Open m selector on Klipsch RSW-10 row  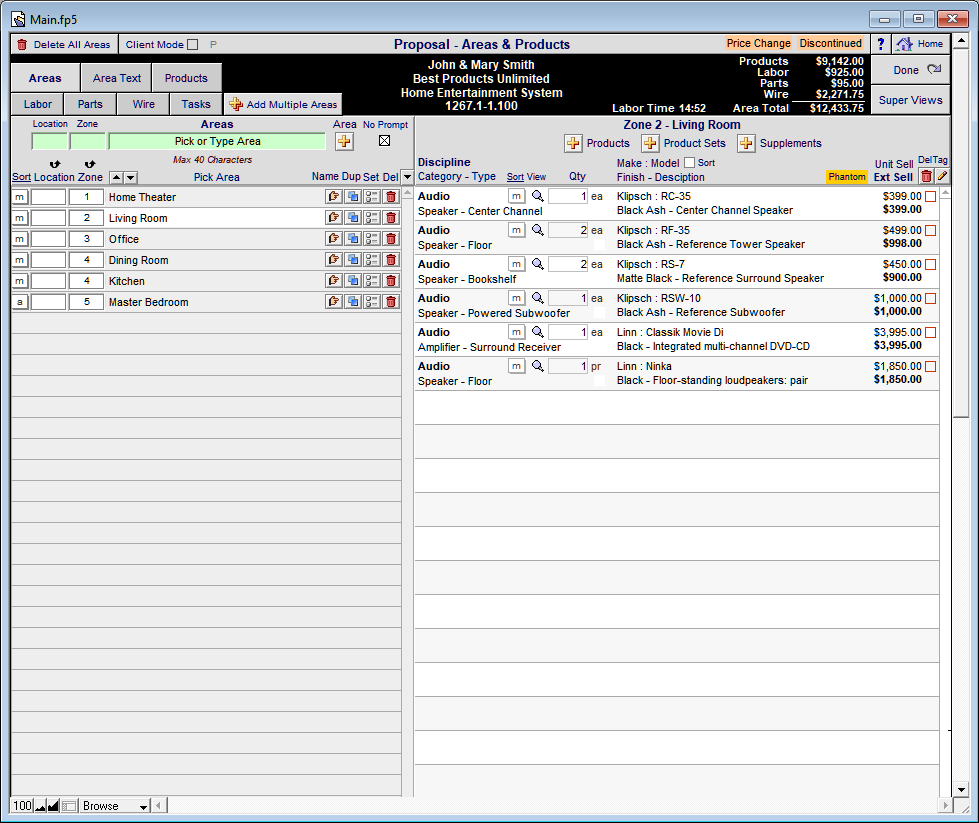point(516,298)
